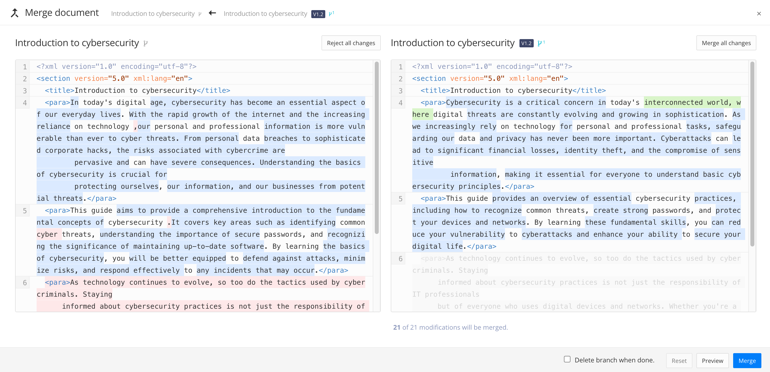Click the 'In today's digital age' paragraph text
770x372 pixels.
[201, 151]
